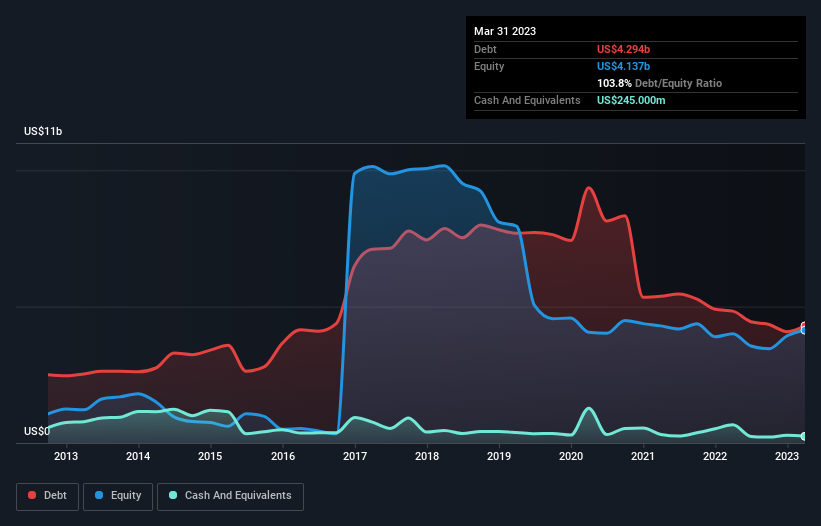Click the 2023 x-axis label
The height and width of the screenshot is (526, 821).
(787, 456)
